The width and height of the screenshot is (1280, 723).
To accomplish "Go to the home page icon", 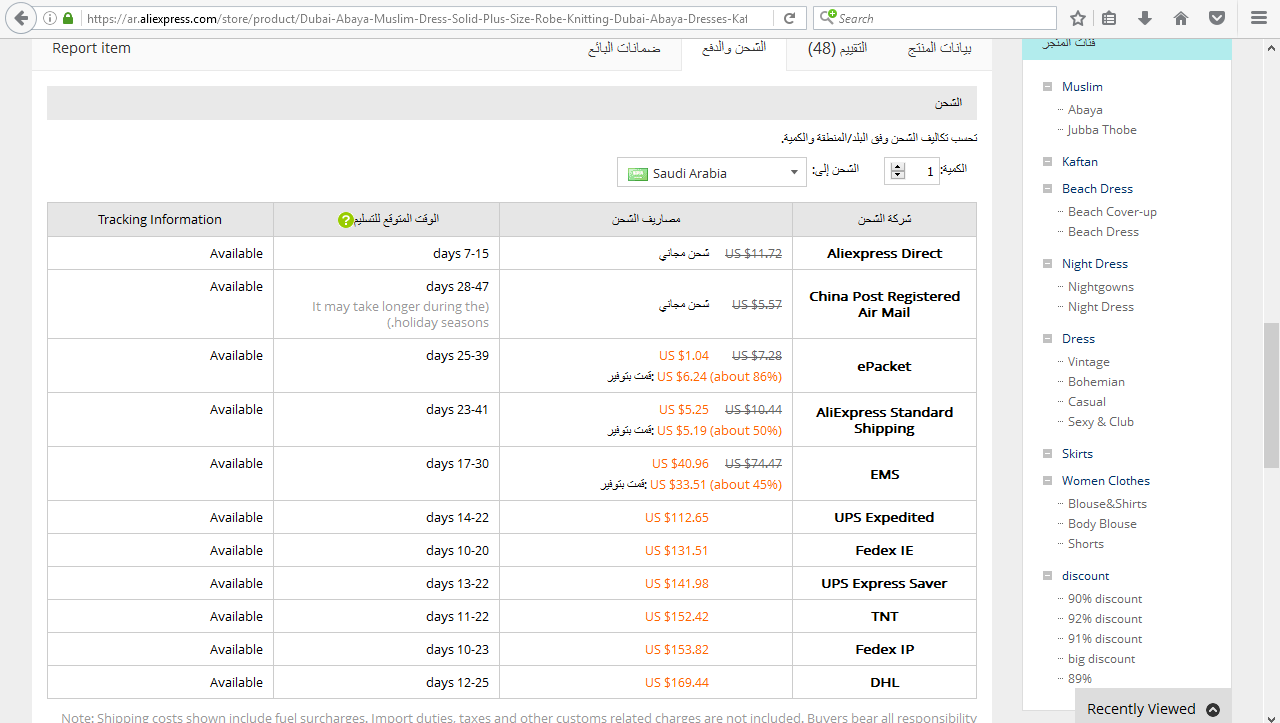I will point(1181,18).
